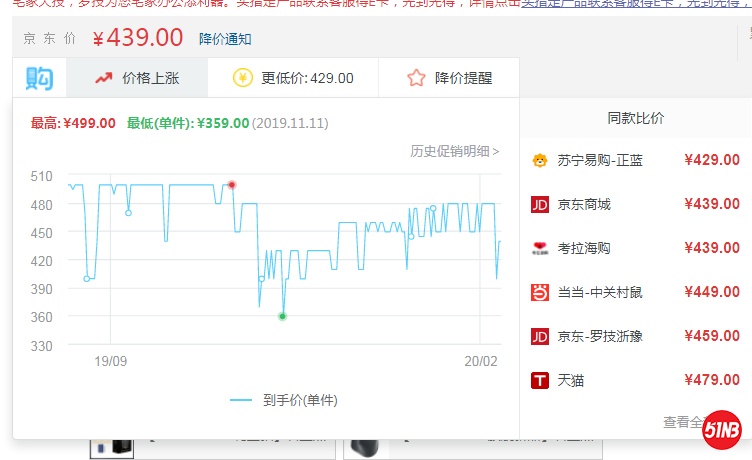Click the red 51NB round badge

[x=722, y=430]
